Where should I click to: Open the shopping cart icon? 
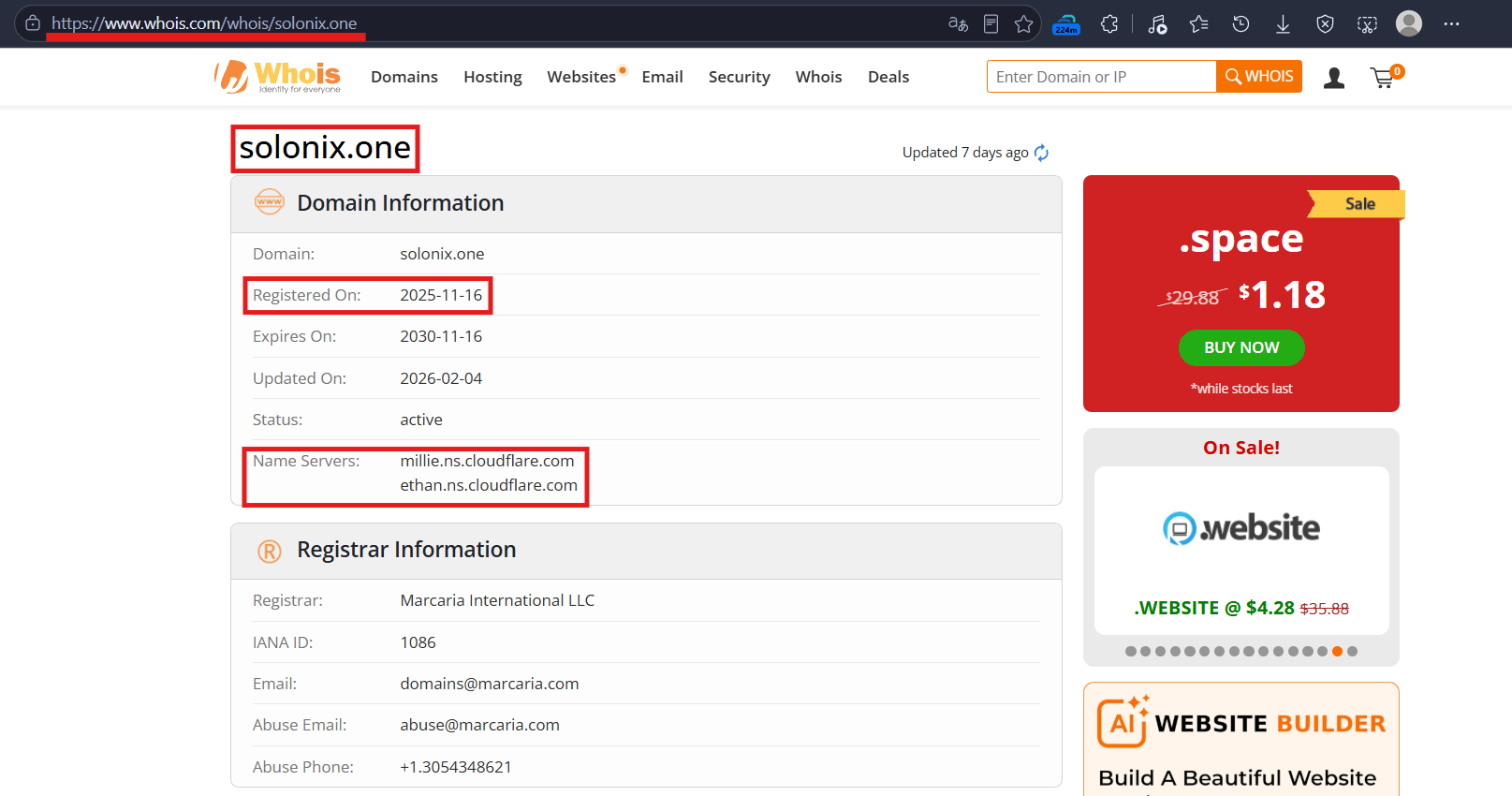[x=1386, y=77]
